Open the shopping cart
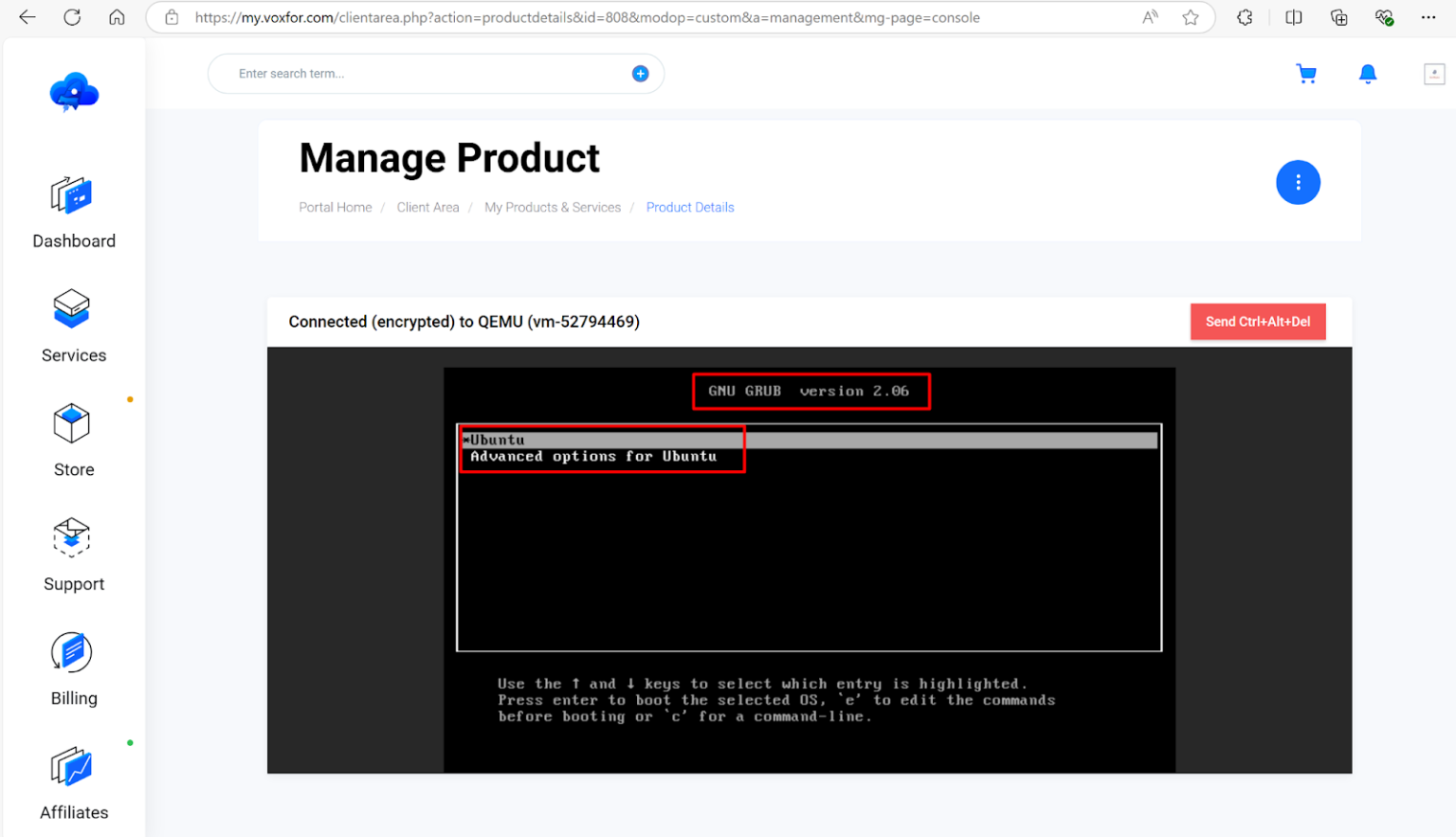This screenshot has height=837, width=1456. [1306, 73]
